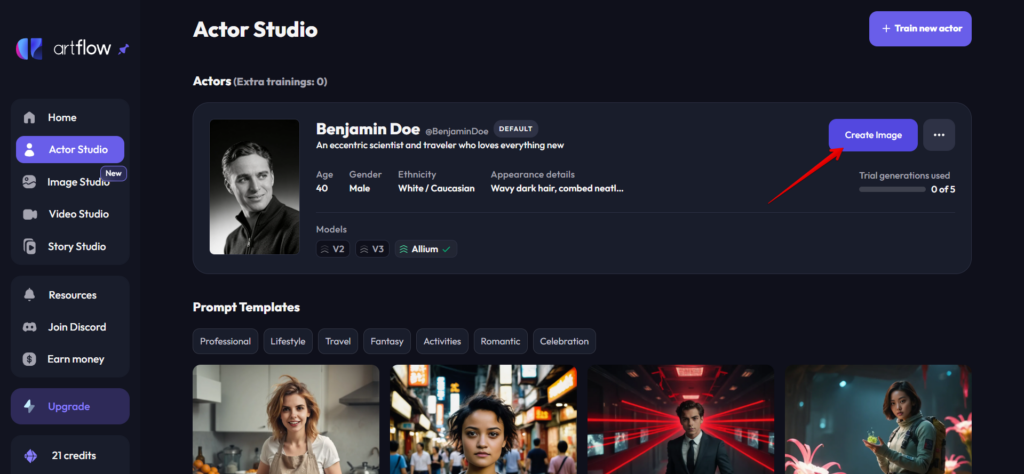This screenshot has height=474, width=1024.
Task: Click Join Discord icon
Action: (x=29, y=327)
